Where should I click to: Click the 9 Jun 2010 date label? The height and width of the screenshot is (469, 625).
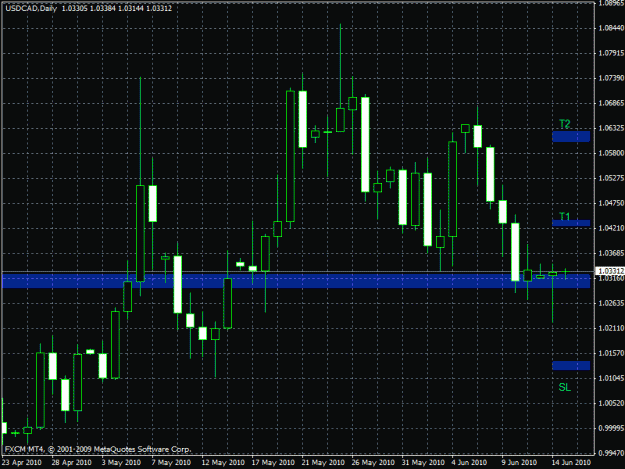(519, 463)
